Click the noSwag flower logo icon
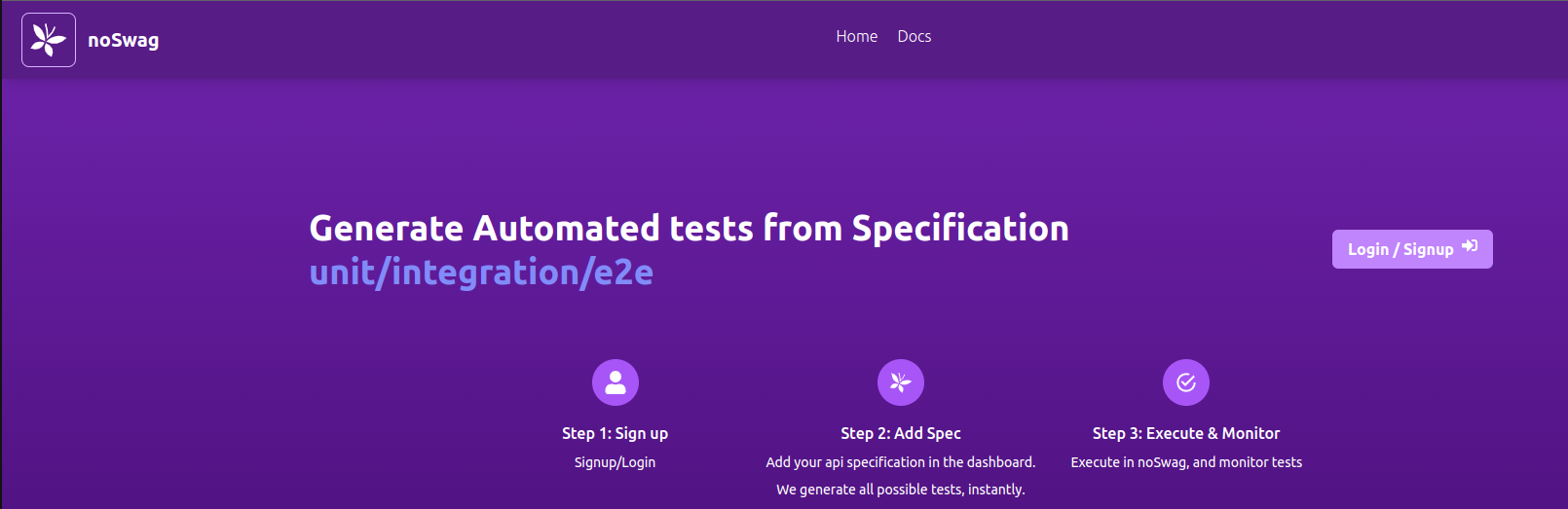1568x509 pixels. pyautogui.click(x=49, y=40)
